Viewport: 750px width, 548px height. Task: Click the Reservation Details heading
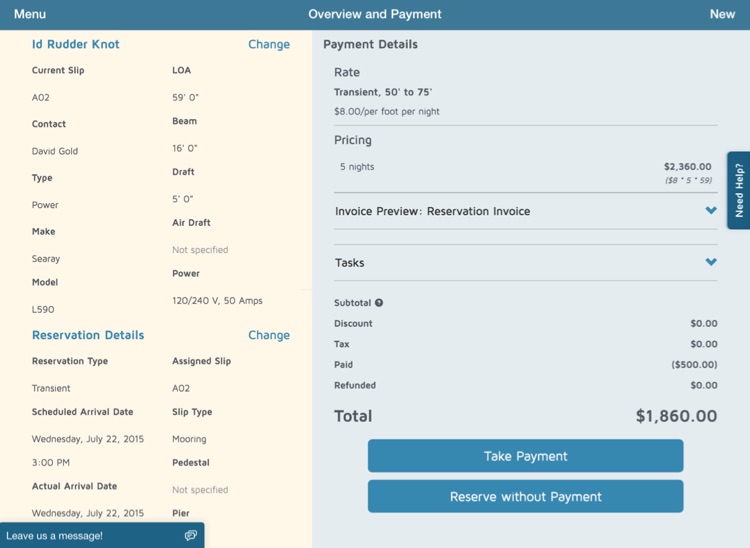(x=88, y=335)
